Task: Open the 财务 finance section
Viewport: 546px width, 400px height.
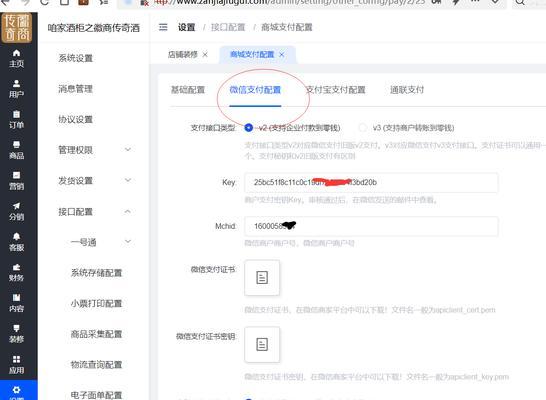Action: coord(16,273)
